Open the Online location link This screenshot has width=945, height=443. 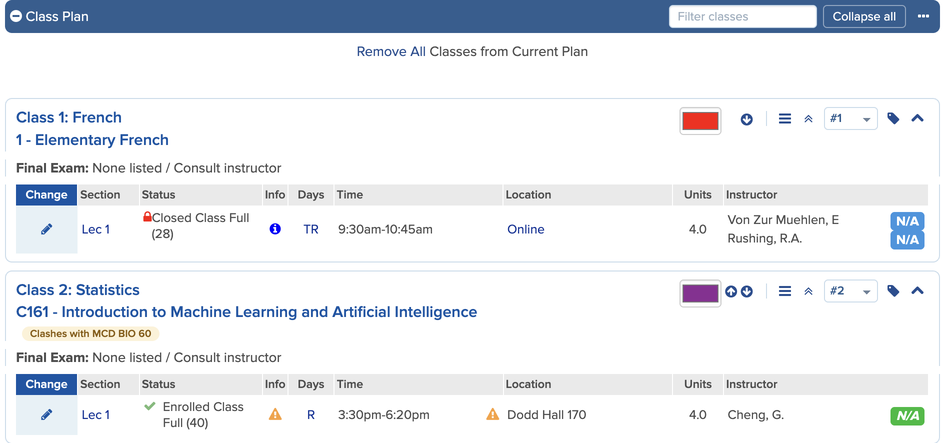click(526, 230)
